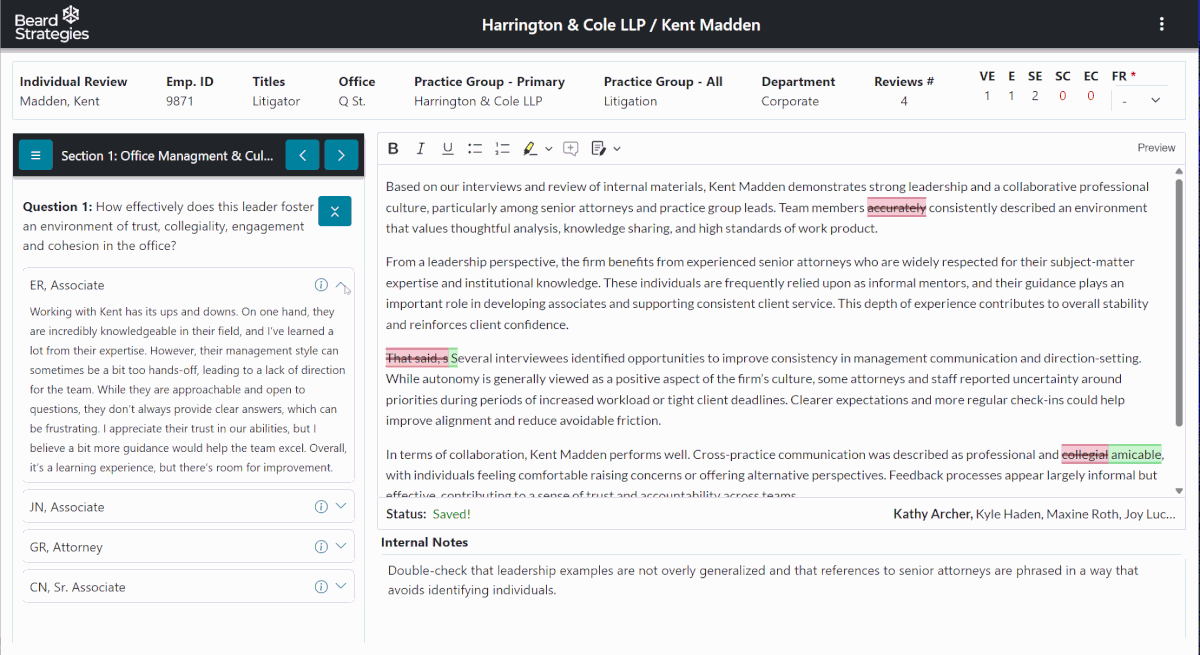Viewport: 1200px width, 655px height.
Task: Click the Practice Group - All value 'Litigation'
Action: pyautogui.click(x=631, y=101)
